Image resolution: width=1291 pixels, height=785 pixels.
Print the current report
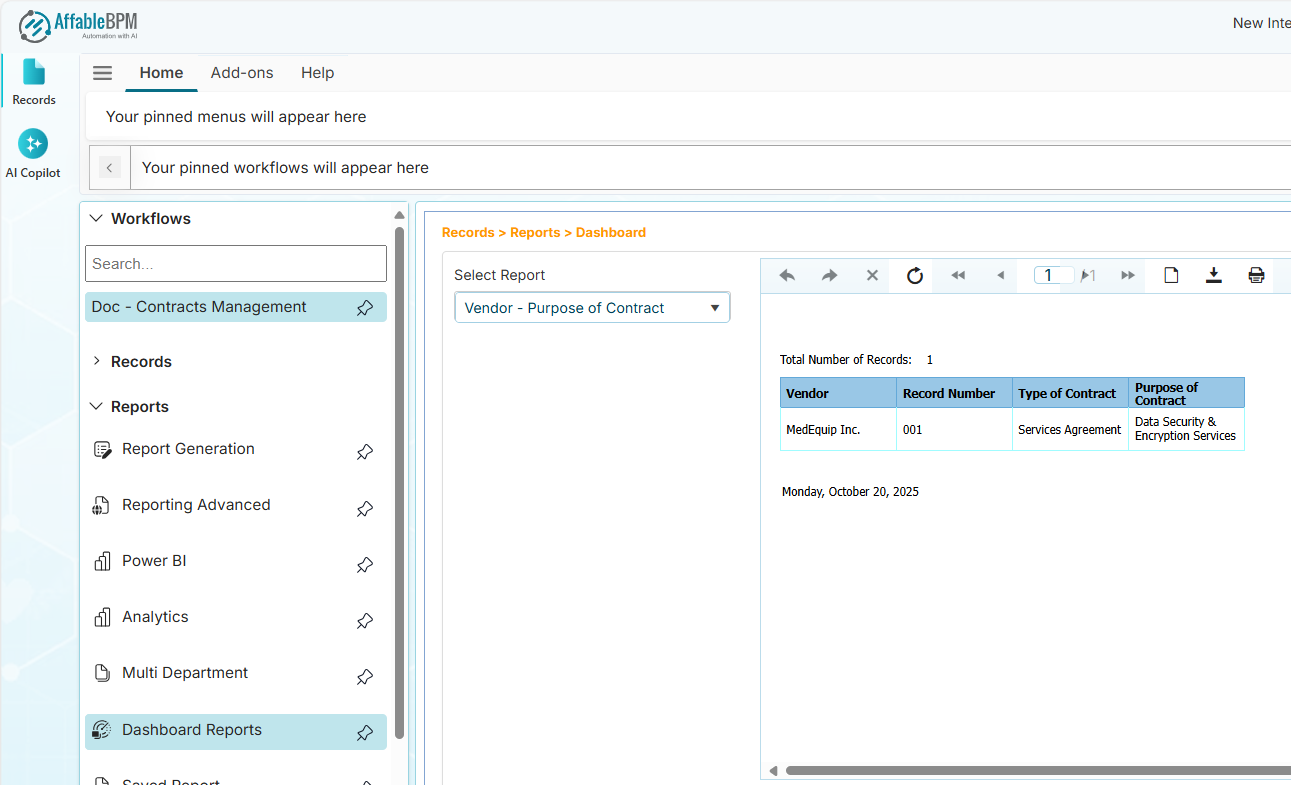pyautogui.click(x=1256, y=275)
